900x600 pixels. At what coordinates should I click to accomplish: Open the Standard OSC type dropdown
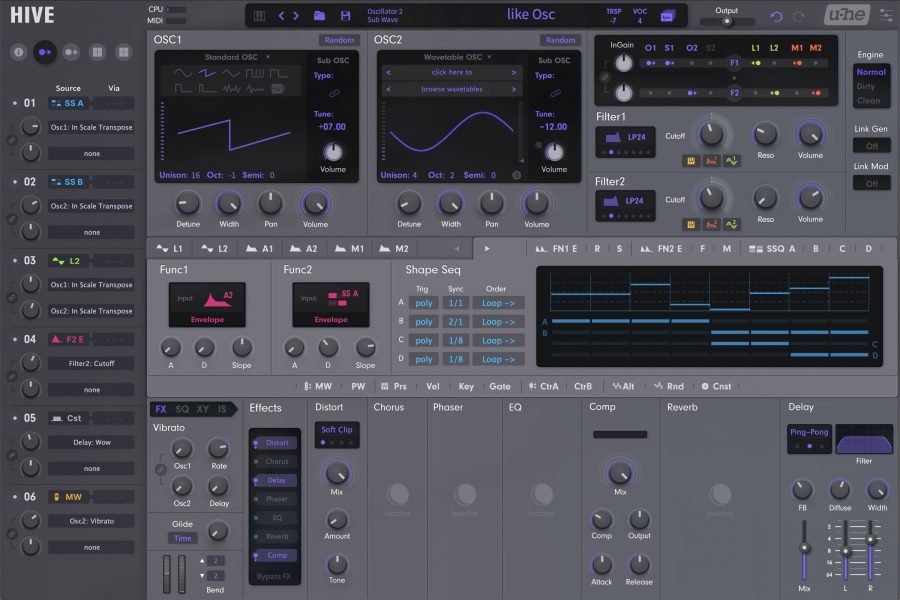click(237, 57)
